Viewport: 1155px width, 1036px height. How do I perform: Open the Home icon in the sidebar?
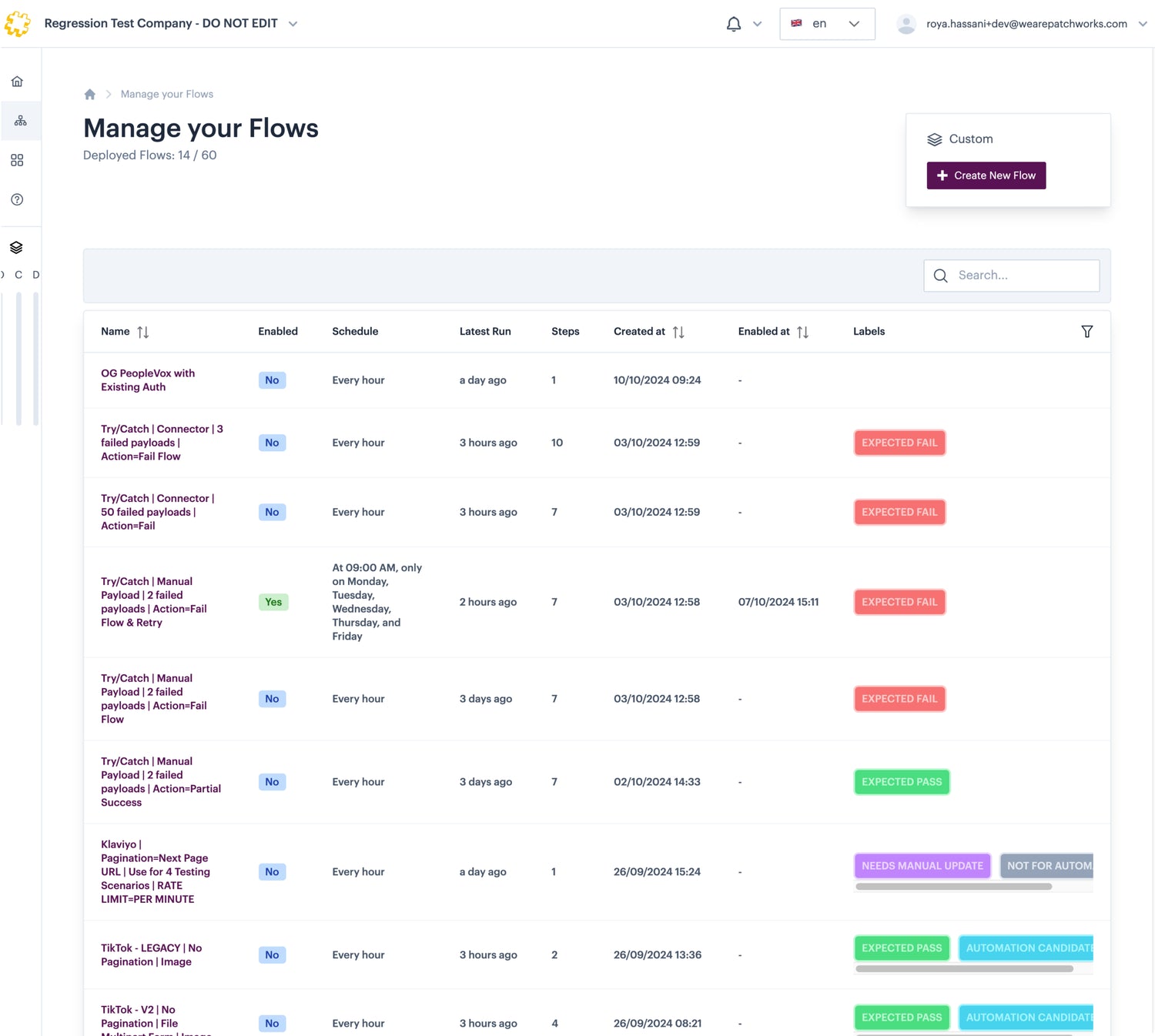[17, 80]
